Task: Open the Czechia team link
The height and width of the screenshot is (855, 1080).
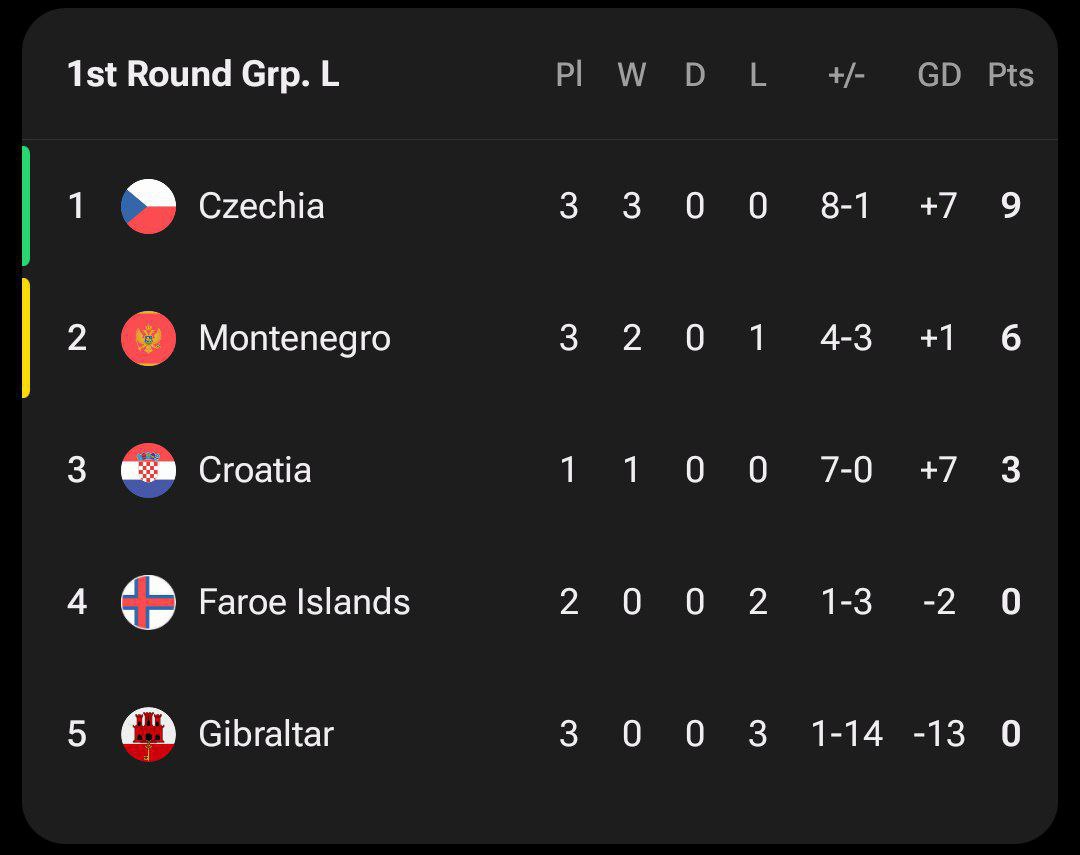Action: point(261,206)
